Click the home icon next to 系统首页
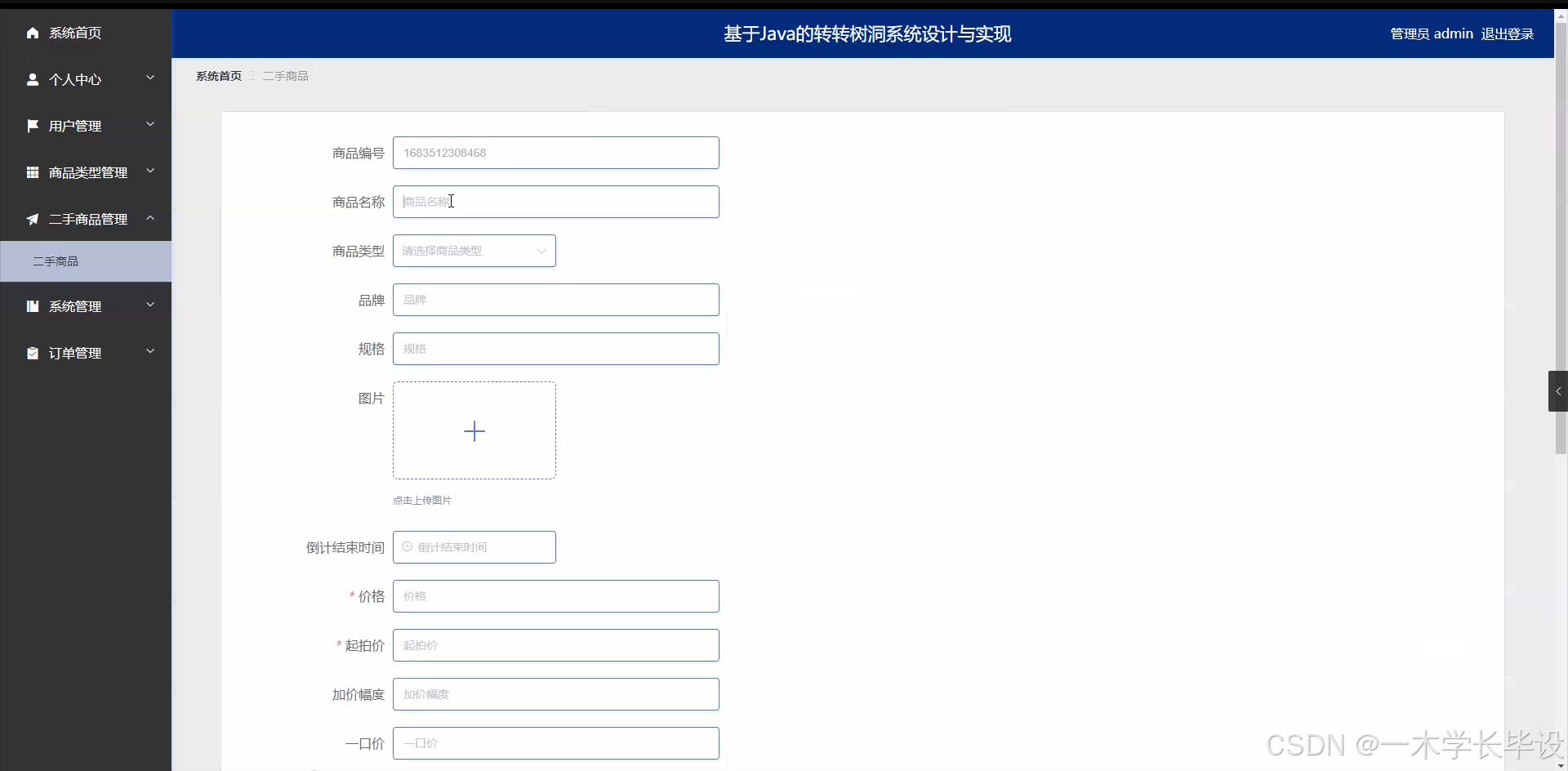1568x771 pixels. click(x=33, y=33)
